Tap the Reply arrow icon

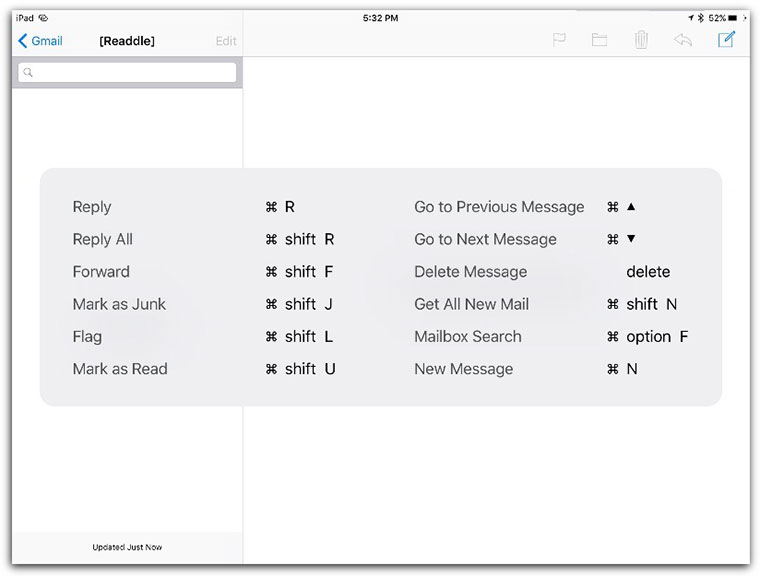[682, 40]
